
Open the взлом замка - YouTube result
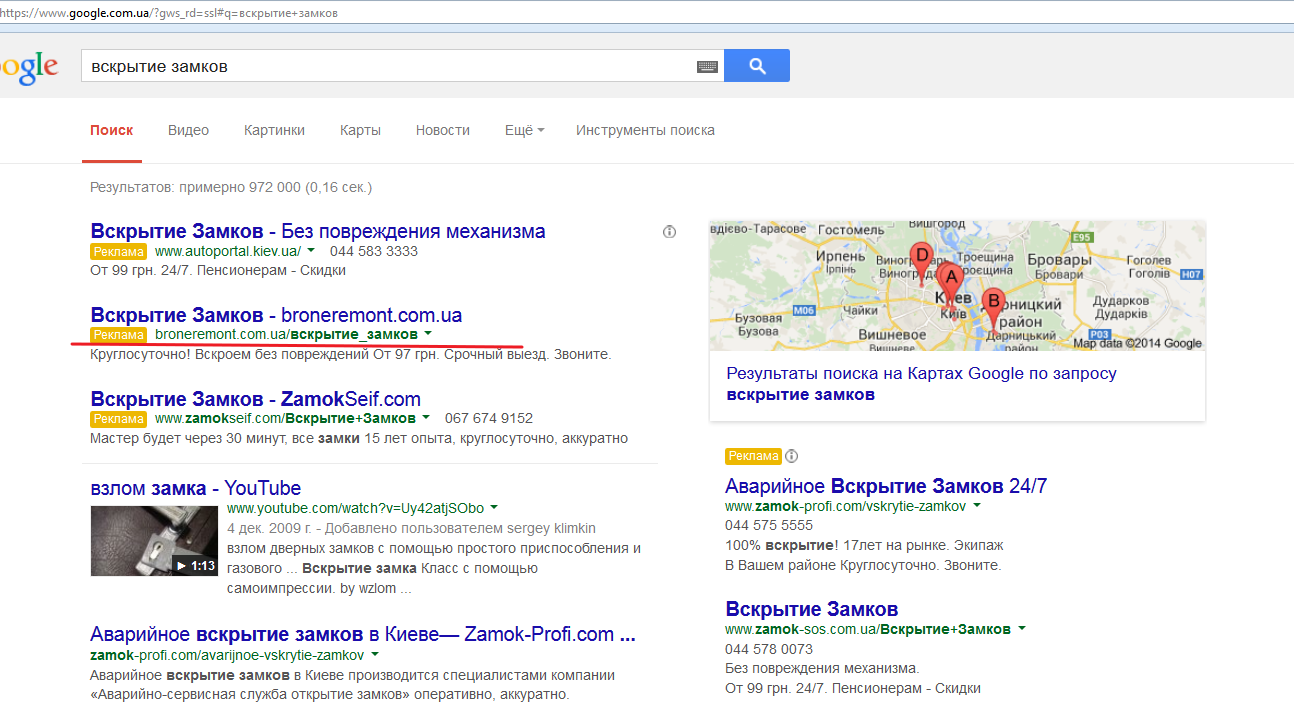pyautogui.click(x=195, y=488)
